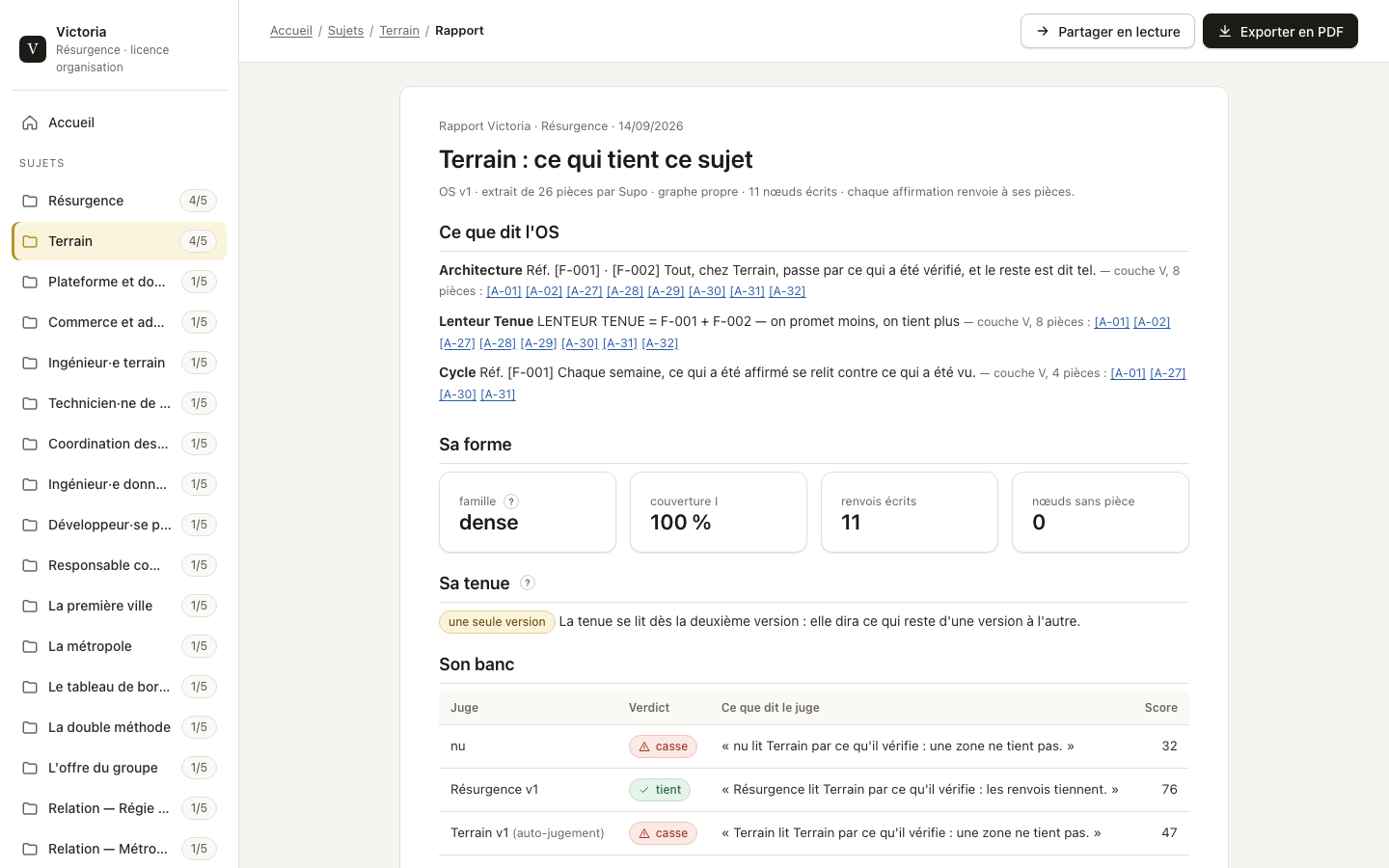Click the folder icon for La première ville

click(x=30, y=606)
